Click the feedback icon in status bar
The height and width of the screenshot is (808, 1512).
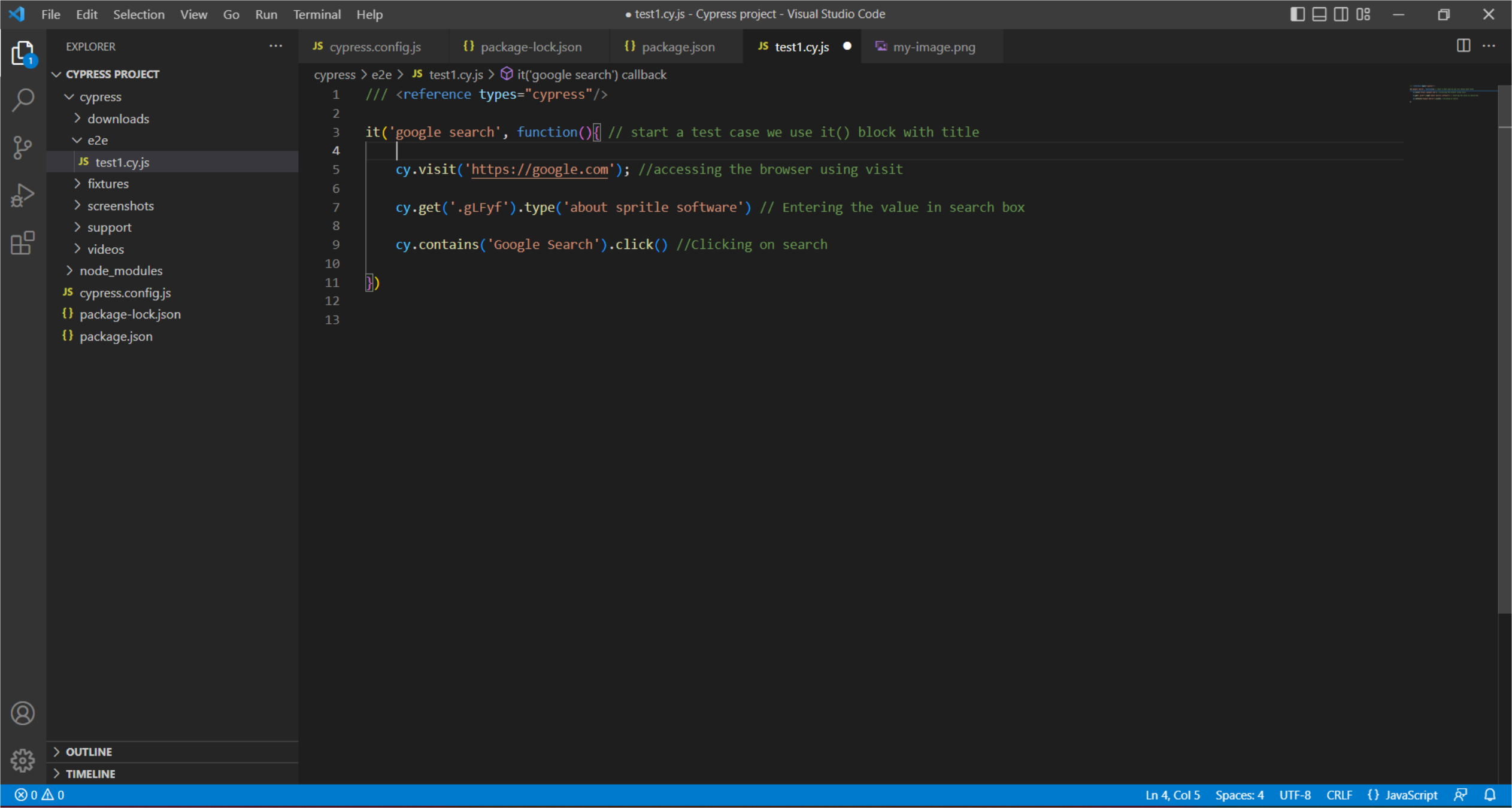(x=1461, y=795)
